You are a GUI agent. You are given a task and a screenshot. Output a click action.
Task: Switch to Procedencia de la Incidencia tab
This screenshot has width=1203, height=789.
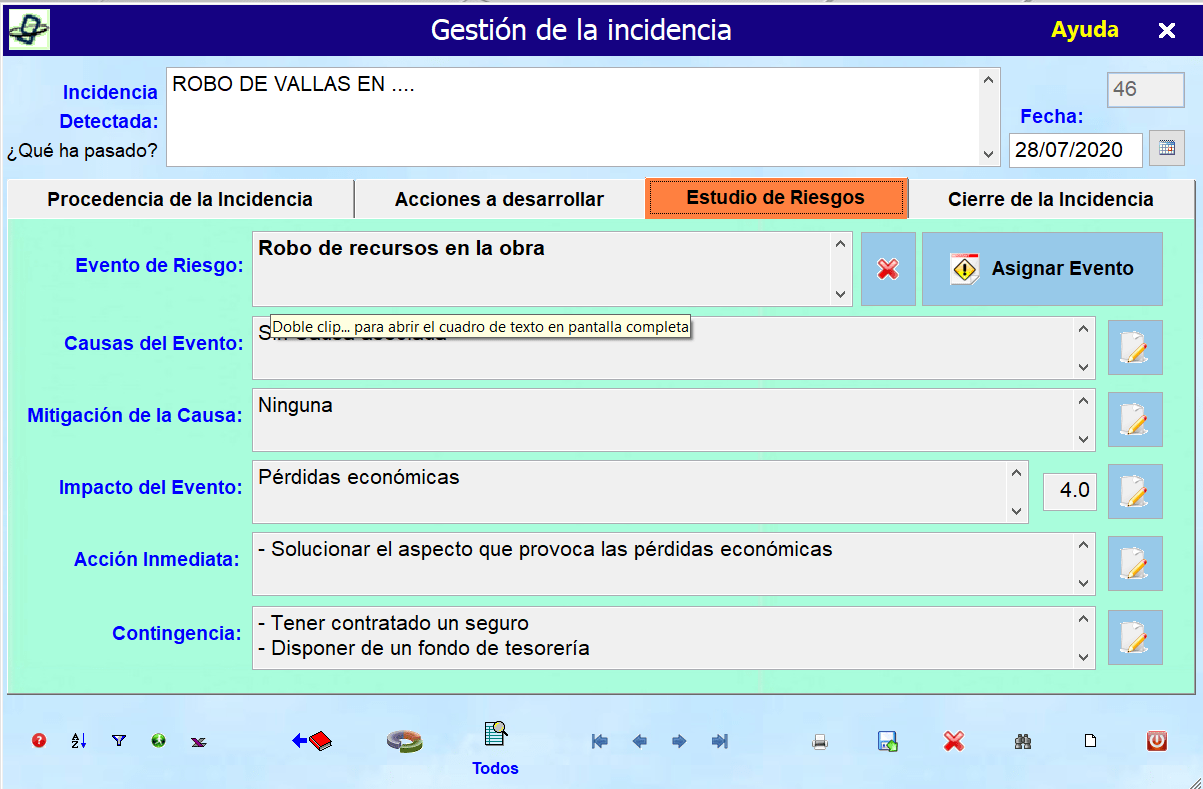click(180, 199)
